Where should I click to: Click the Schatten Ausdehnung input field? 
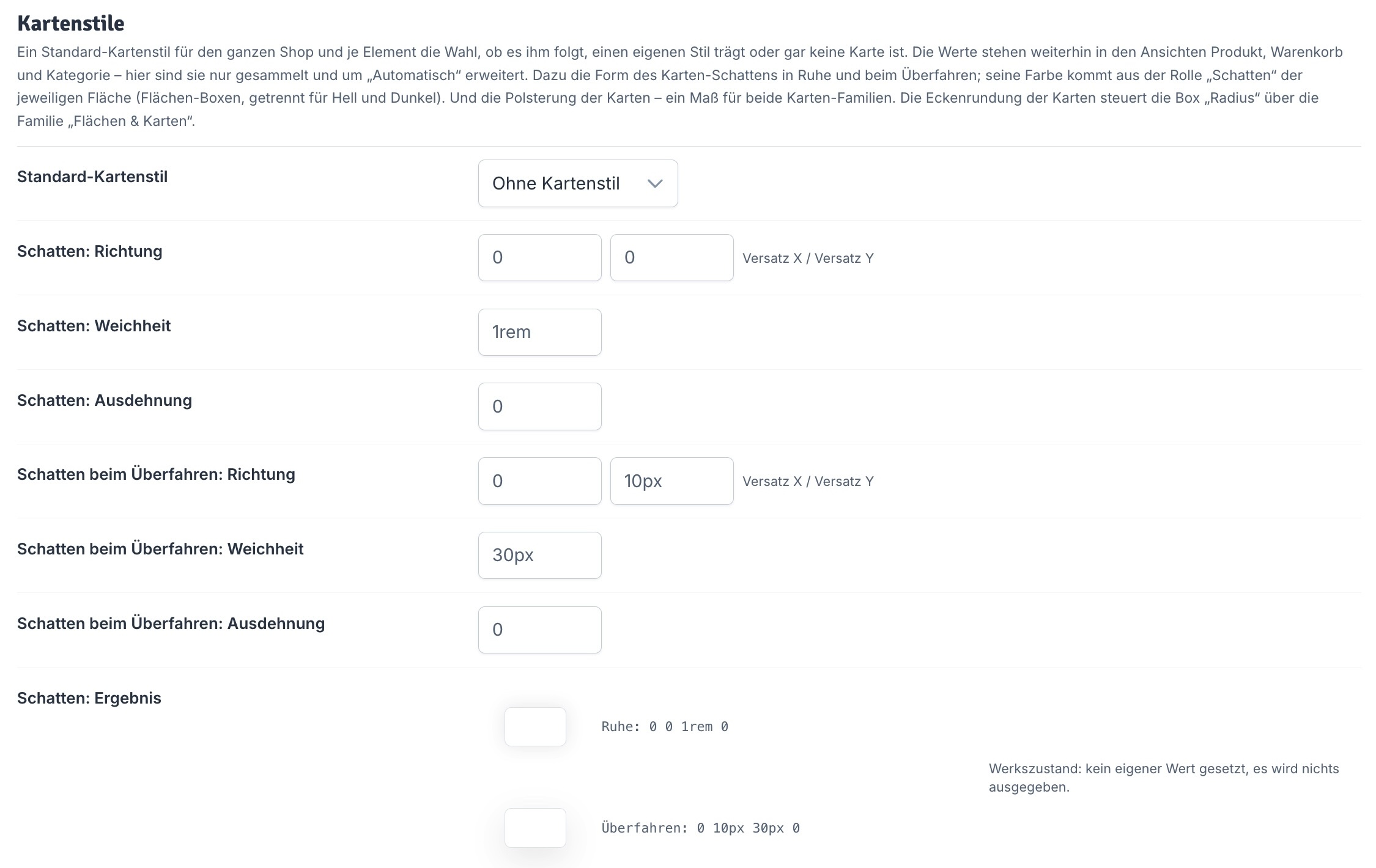pos(539,406)
